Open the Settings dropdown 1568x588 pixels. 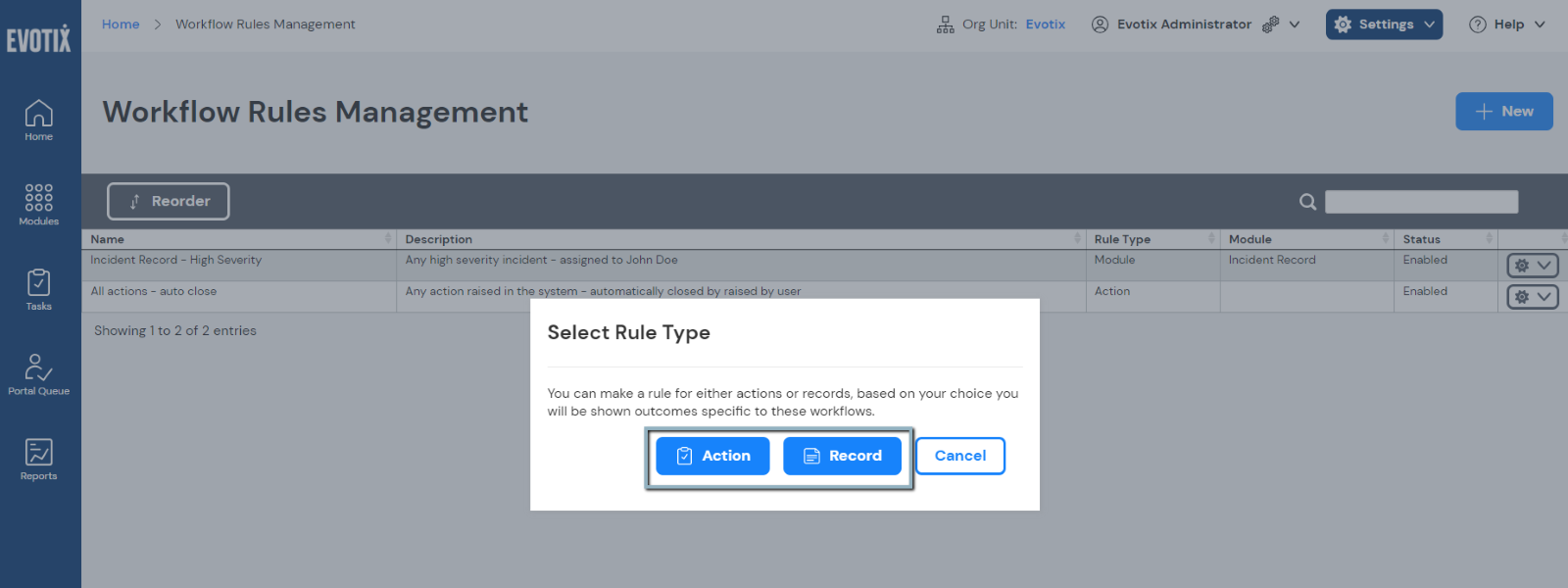[1384, 24]
